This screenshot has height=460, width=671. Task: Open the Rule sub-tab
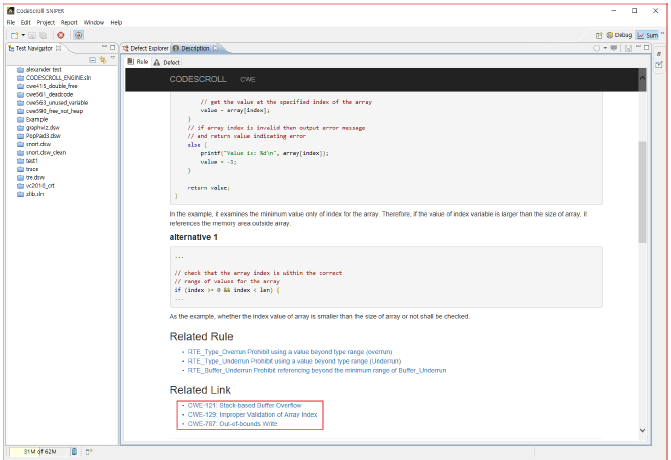tap(137, 62)
